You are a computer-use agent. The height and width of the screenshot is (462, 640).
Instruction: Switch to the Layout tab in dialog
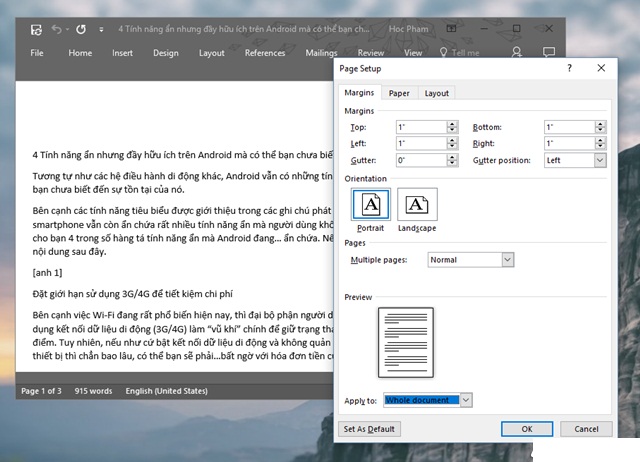click(x=436, y=93)
